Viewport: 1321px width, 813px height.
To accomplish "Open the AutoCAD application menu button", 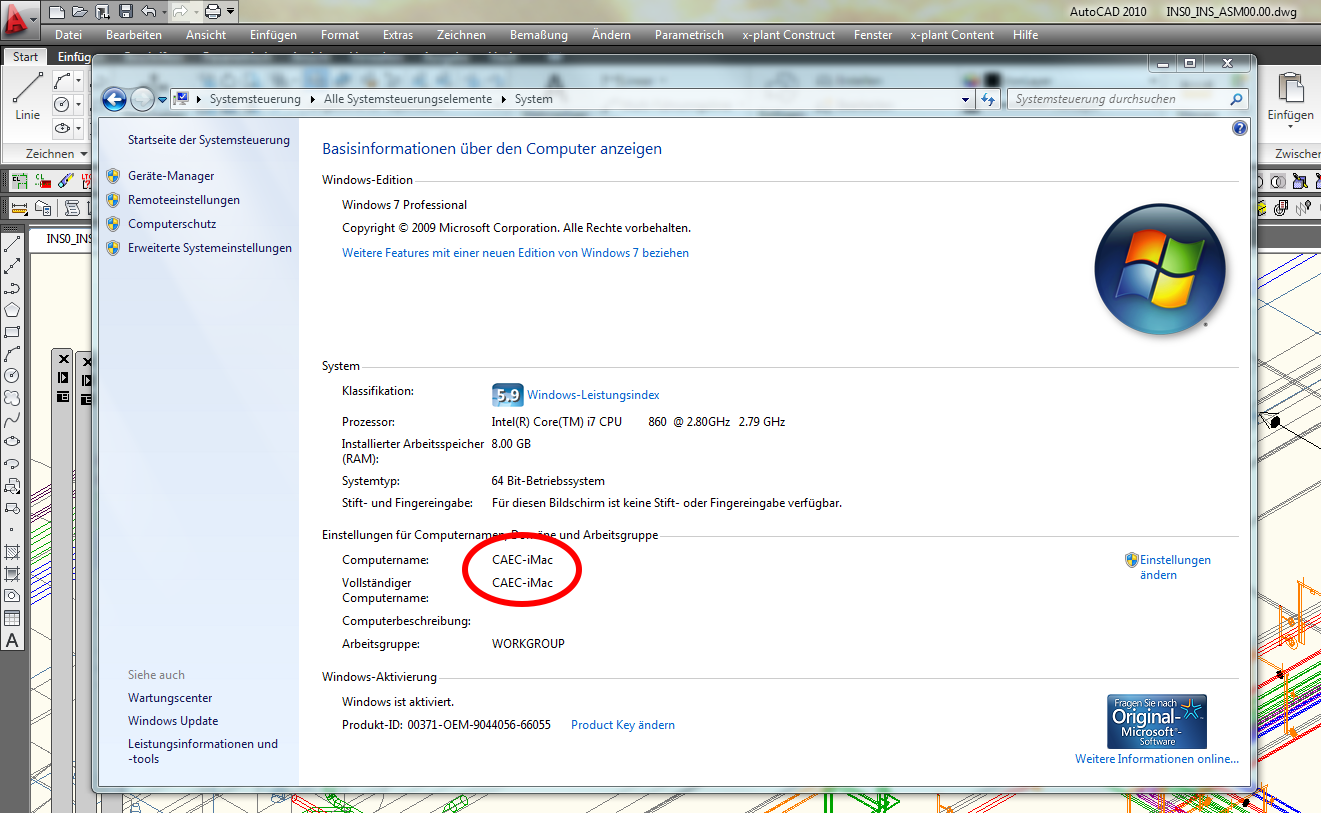I will [18, 18].
